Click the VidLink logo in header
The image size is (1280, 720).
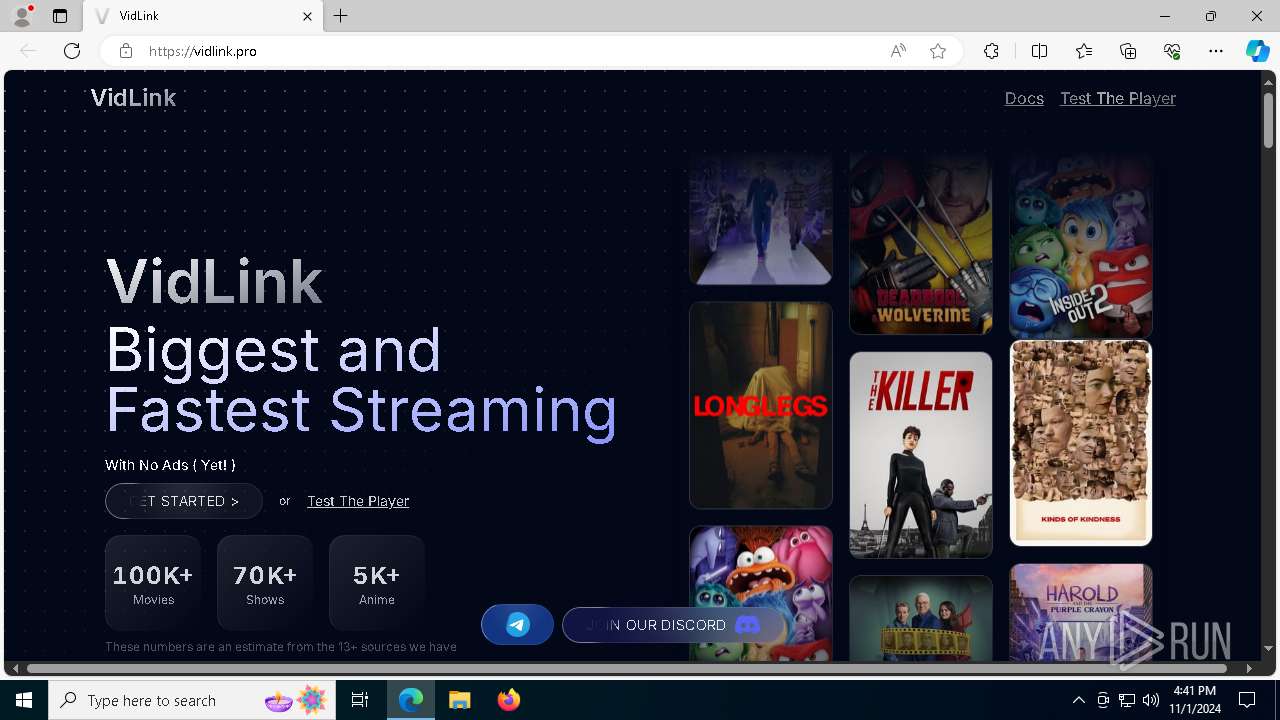[133, 98]
